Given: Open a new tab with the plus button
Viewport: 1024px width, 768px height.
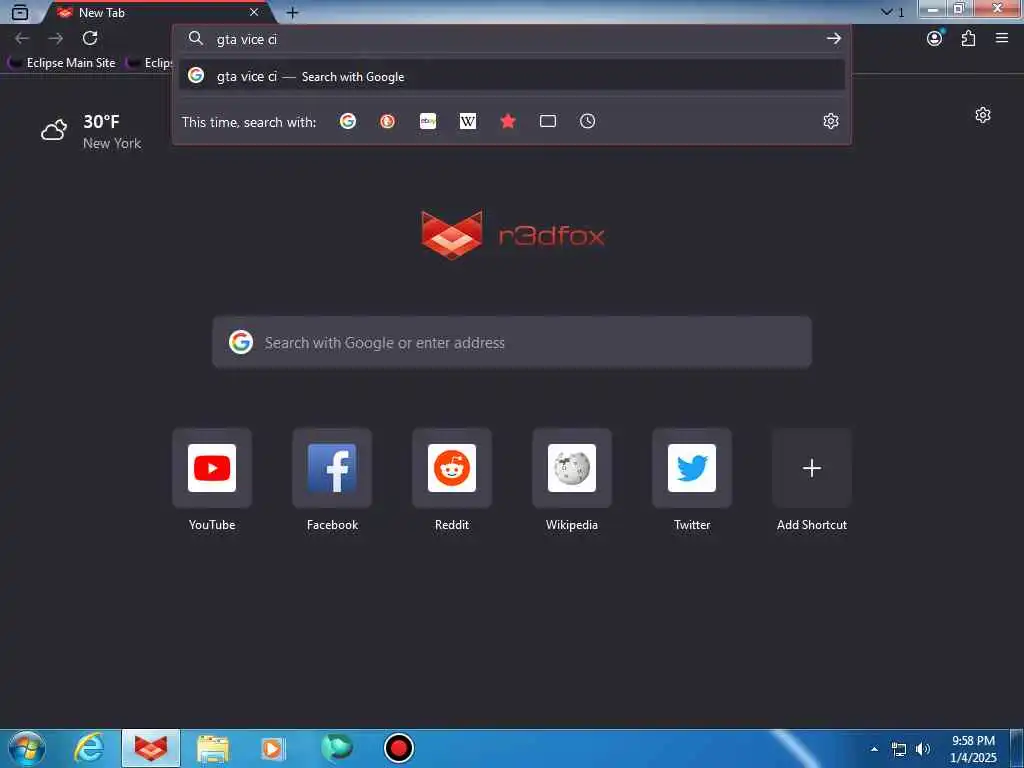Looking at the screenshot, I should point(293,12).
